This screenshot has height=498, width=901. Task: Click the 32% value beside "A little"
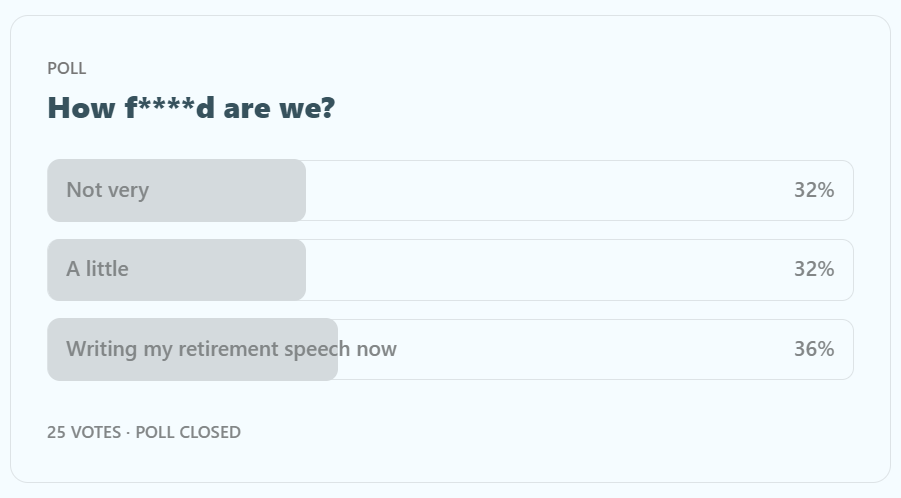tap(813, 269)
